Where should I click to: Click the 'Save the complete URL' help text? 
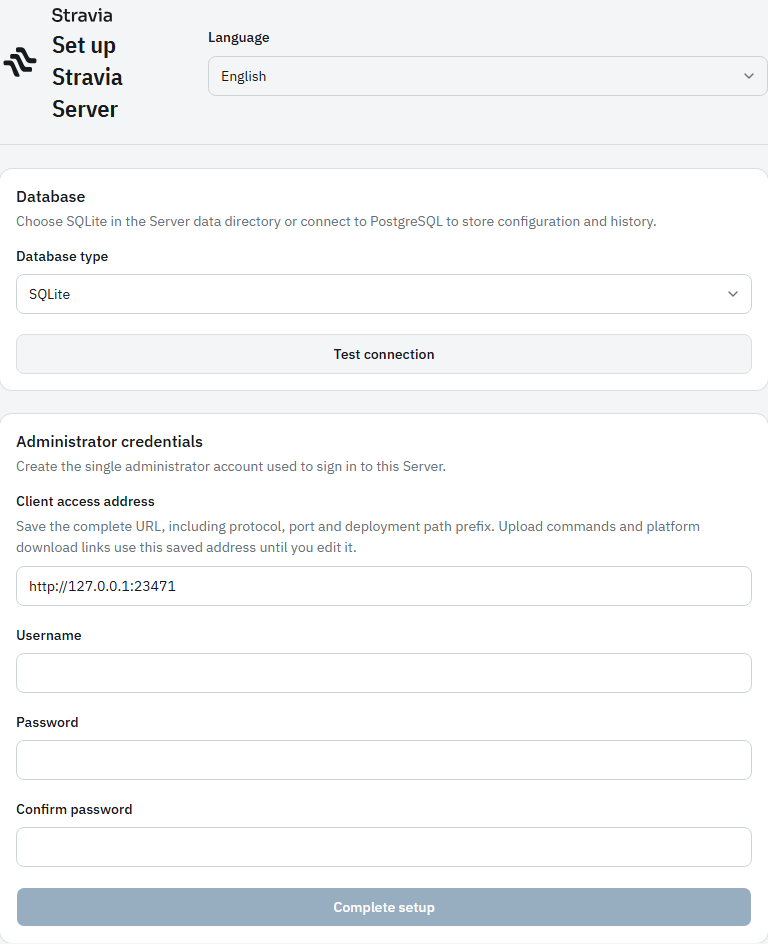[x=358, y=537]
